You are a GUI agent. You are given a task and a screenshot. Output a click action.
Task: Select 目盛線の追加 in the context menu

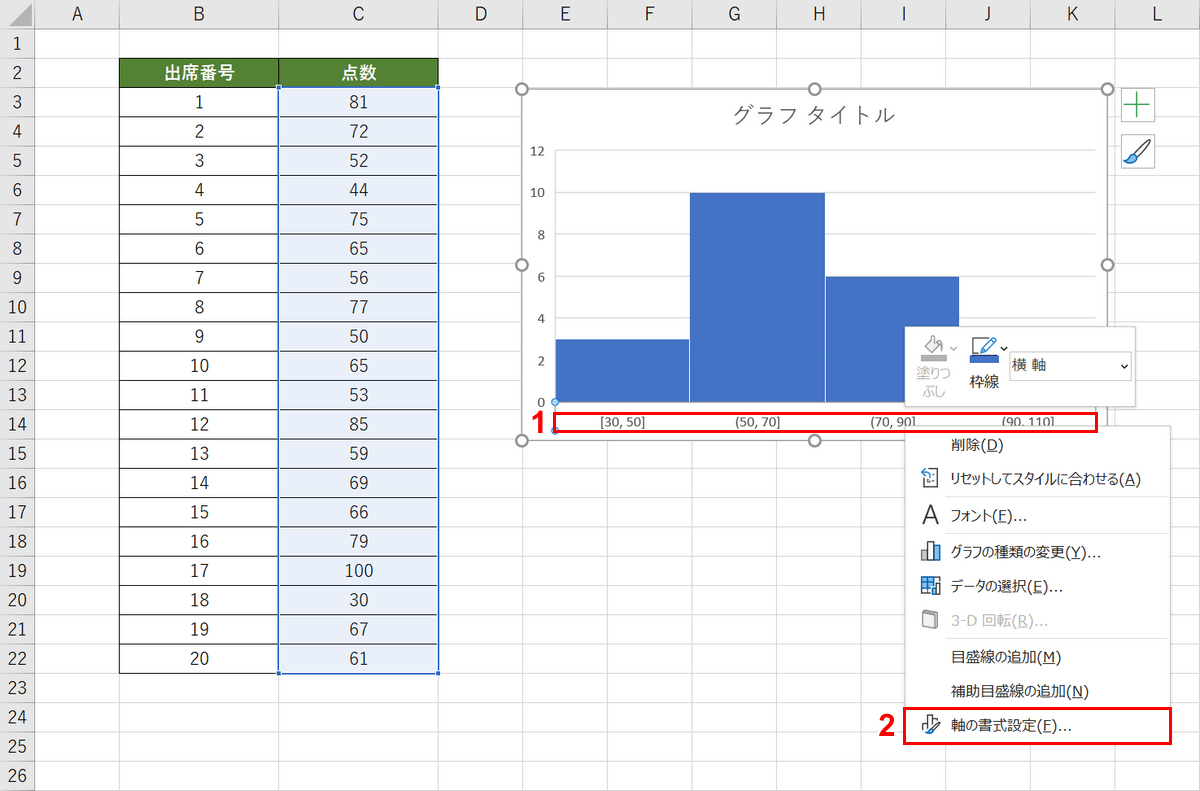(x=1005, y=657)
